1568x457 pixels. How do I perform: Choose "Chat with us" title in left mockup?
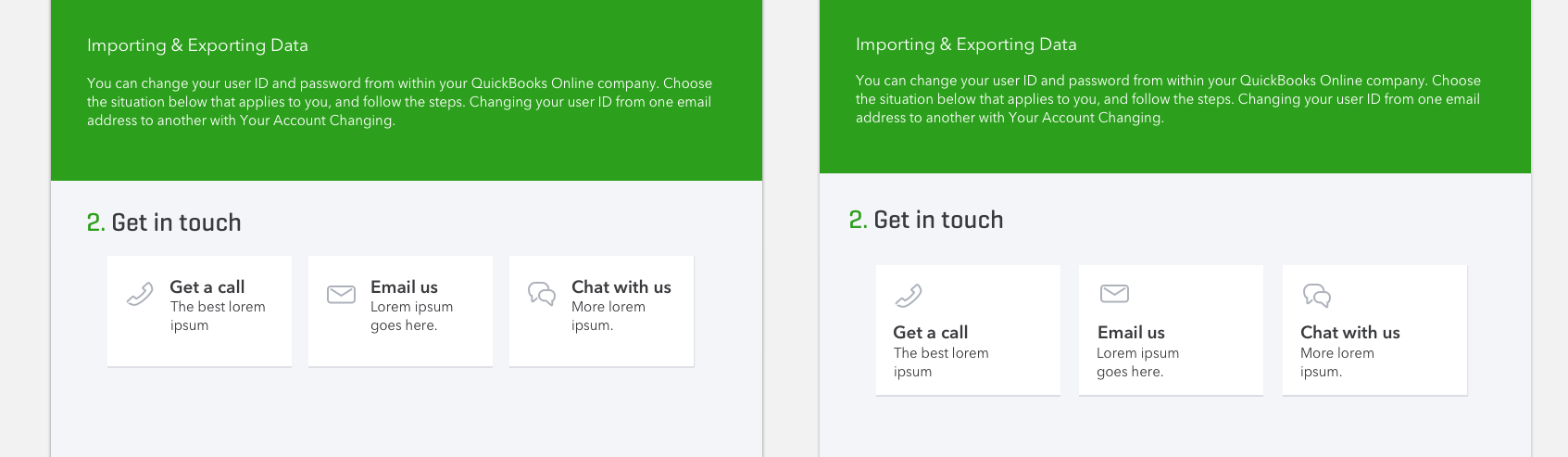(621, 287)
